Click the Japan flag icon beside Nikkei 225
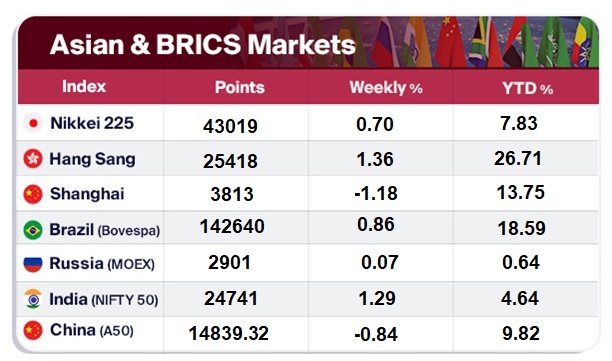 point(33,123)
